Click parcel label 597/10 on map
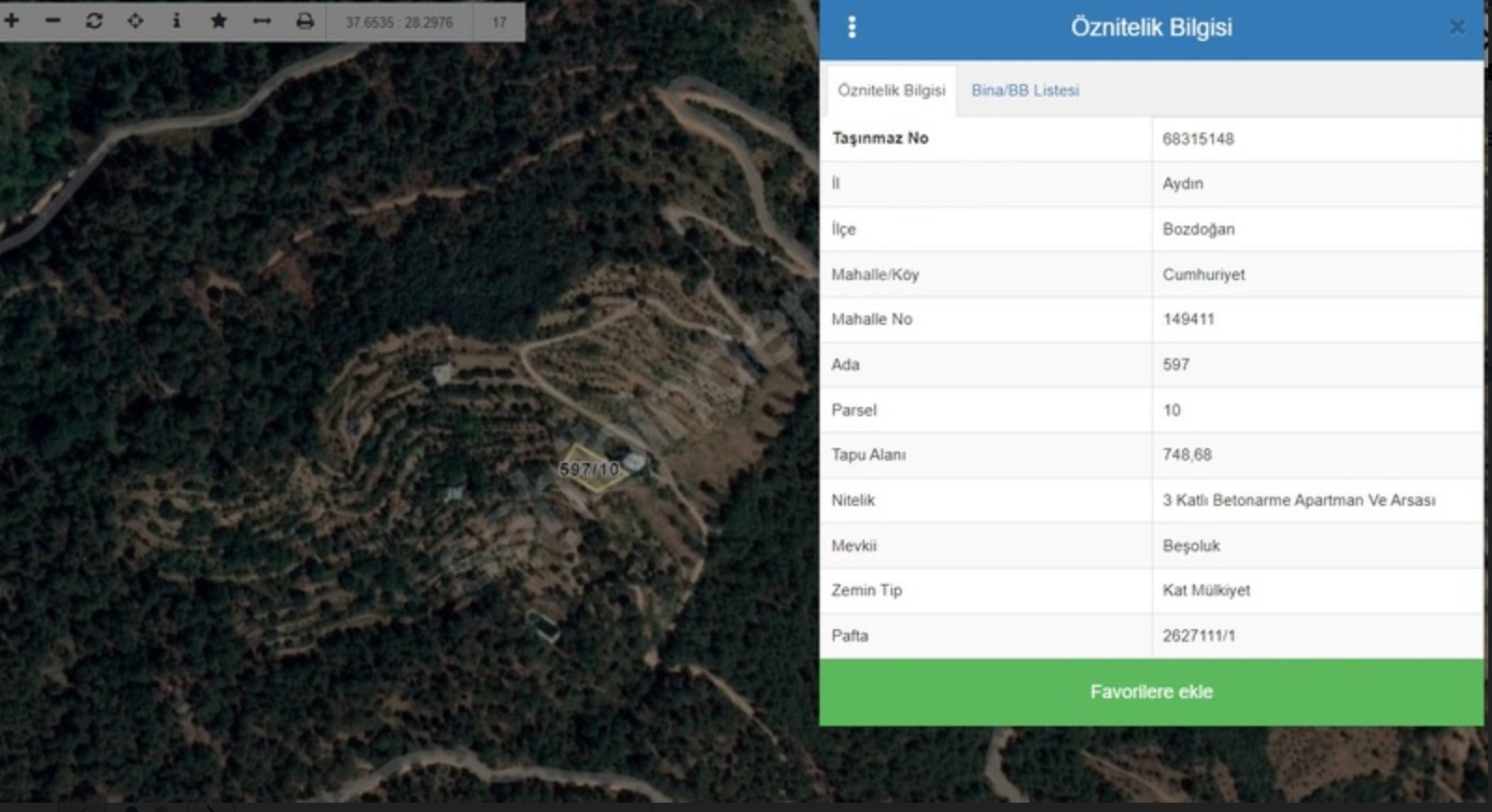The width and height of the screenshot is (1492, 812). [589, 469]
